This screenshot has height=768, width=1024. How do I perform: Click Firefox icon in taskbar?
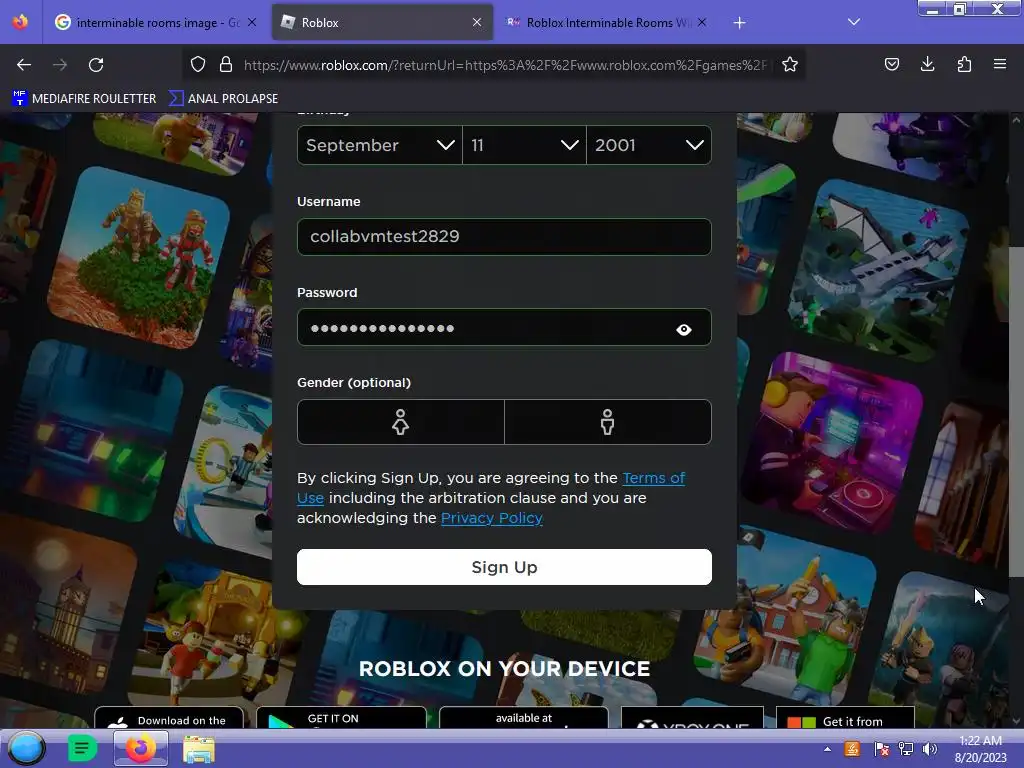(x=140, y=748)
